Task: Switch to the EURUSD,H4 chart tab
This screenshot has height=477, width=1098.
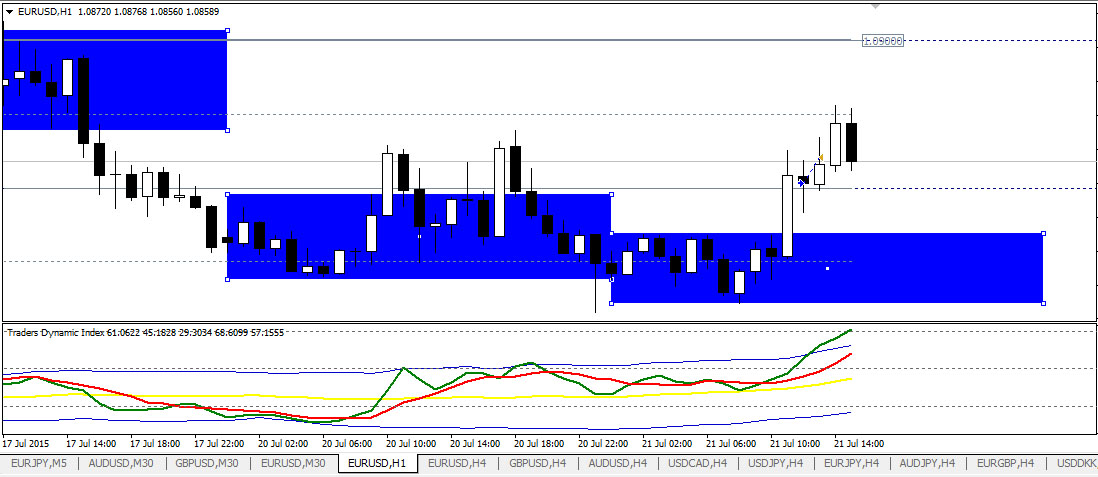Action: pyautogui.click(x=458, y=464)
